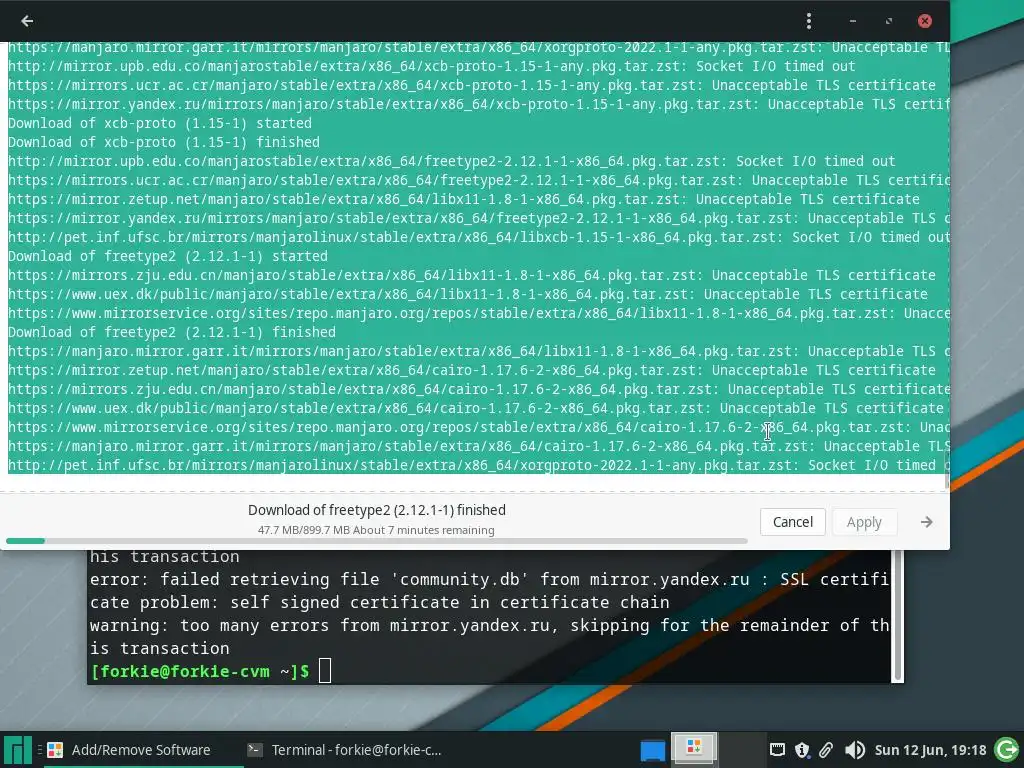Click the Terminal prompt after forkie@forkie-cvm
The width and height of the screenshot is (1024, 768).
click(x=325, y=671)
